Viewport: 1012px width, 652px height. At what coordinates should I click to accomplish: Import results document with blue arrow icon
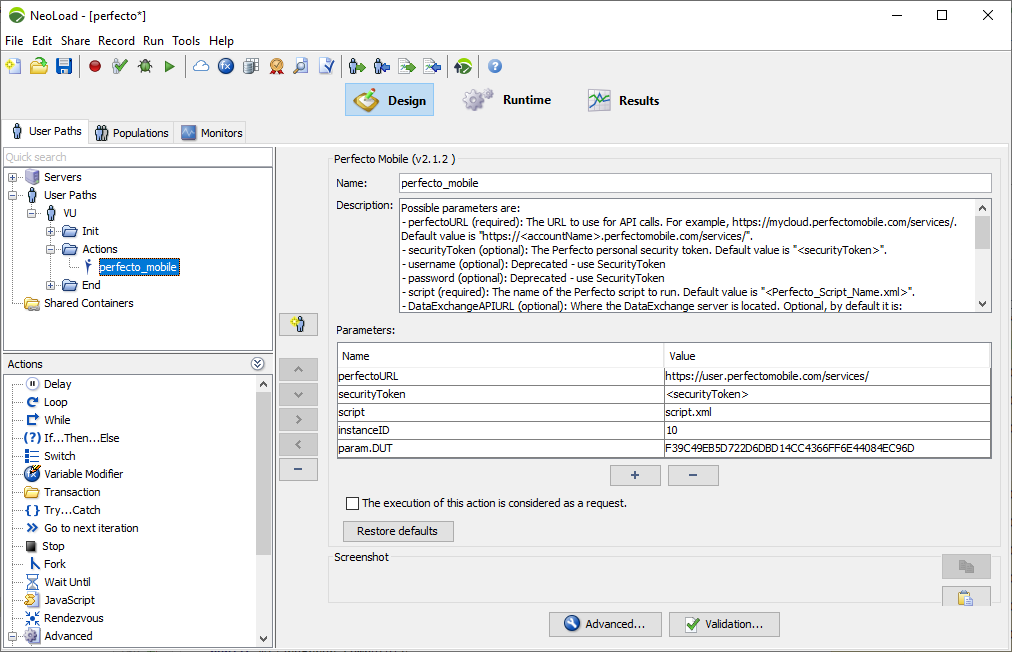click(432, 66)
